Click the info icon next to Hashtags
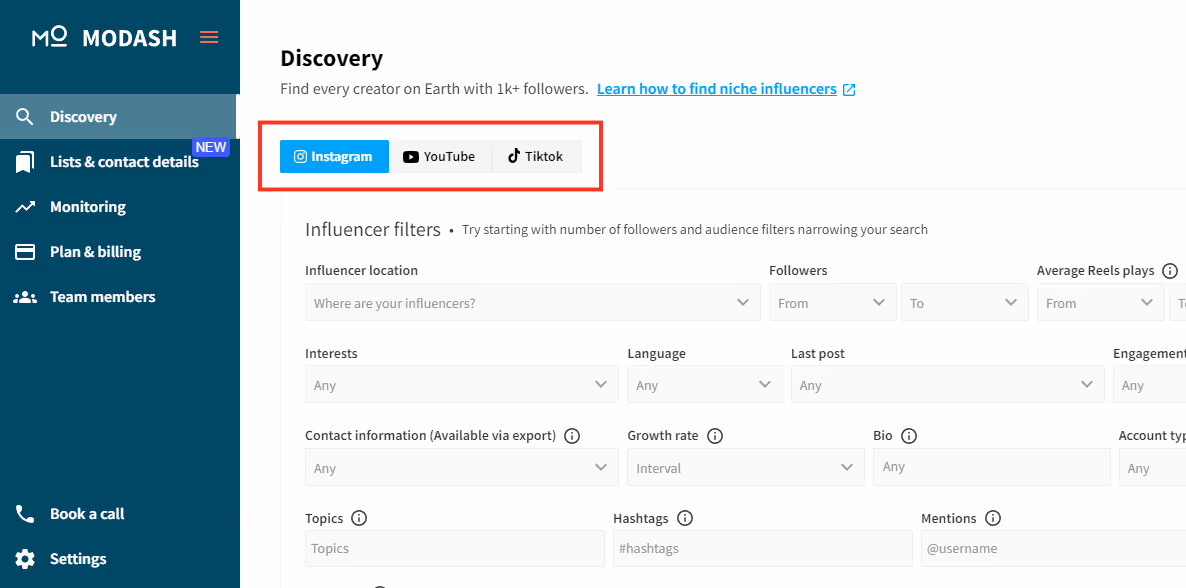 point(685,518)
